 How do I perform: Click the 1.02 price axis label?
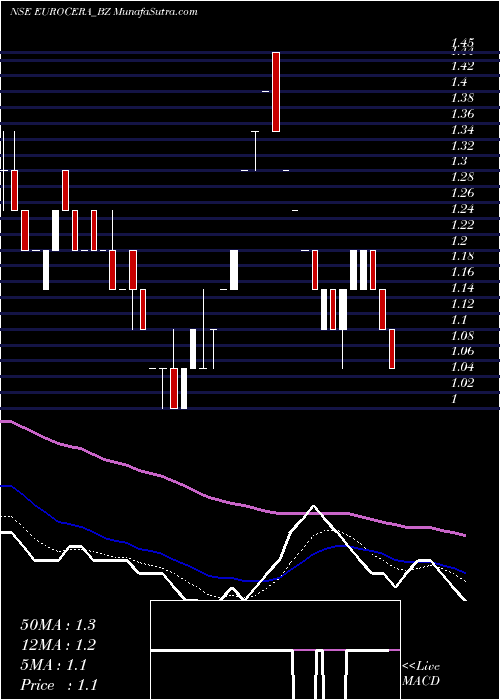(x=462, y=383)
